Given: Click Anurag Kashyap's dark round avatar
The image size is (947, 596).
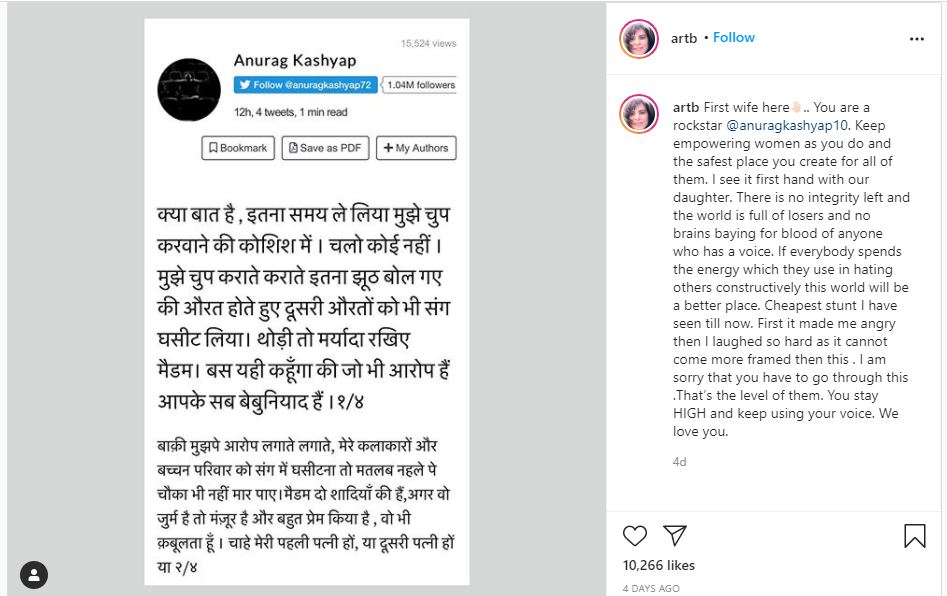Looking at the screenshot, I should pos(189,89).
